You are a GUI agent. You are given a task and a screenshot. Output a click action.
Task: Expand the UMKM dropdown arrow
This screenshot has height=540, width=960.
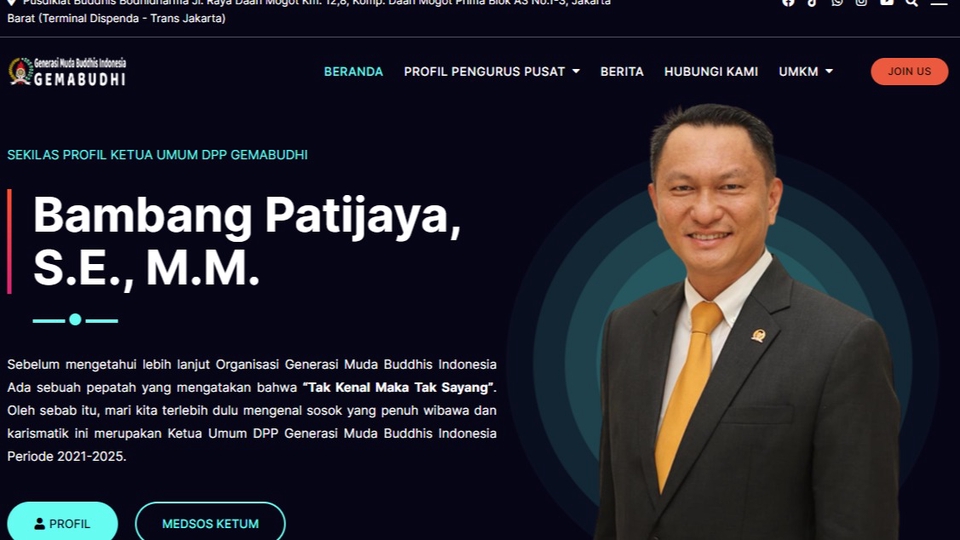pos(829,72)
